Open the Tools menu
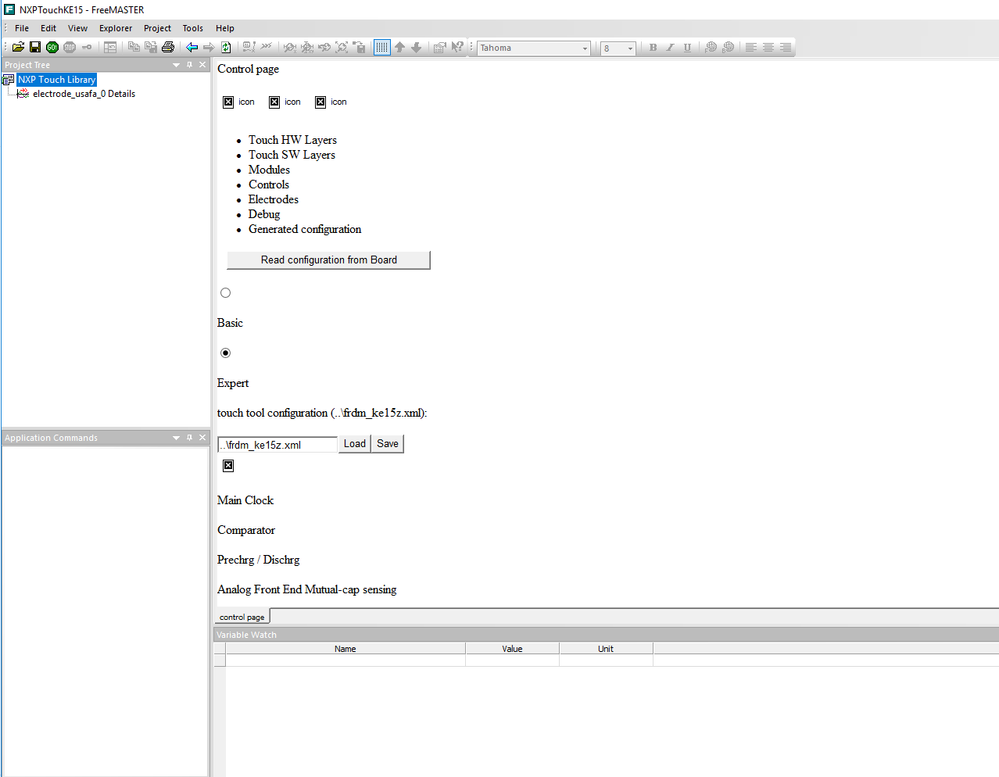This screenshot has width=999, height=777. coord(192,28)
